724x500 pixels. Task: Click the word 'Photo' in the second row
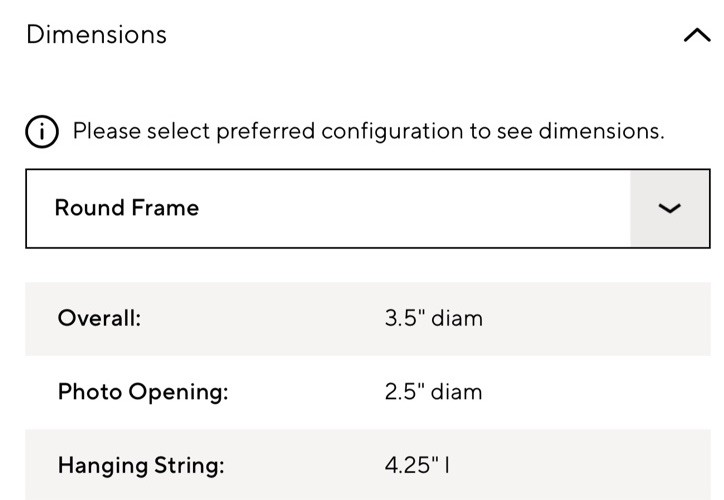click(x=89, y=391)
